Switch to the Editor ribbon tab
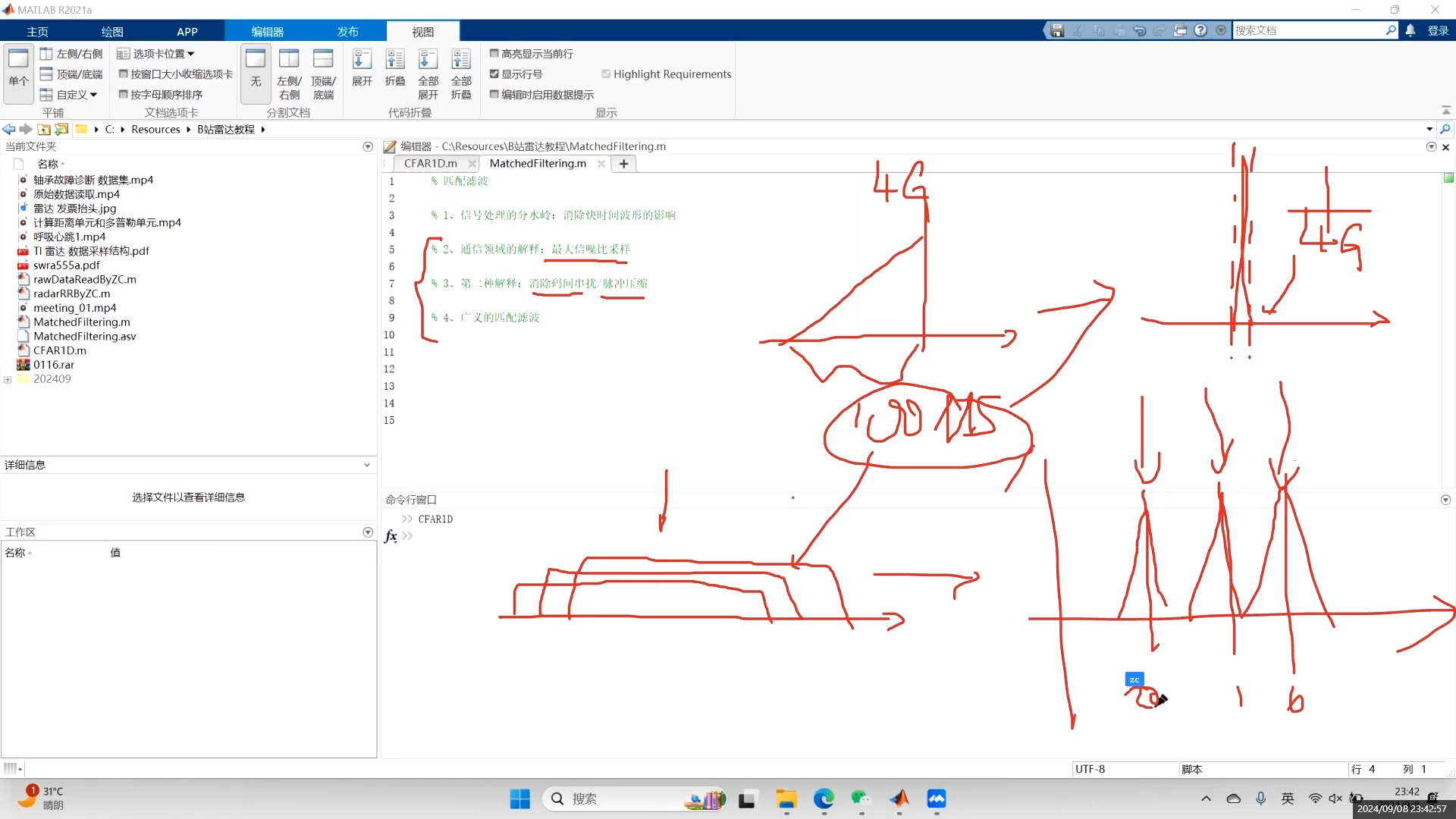The height and width of the screenshot is (819, 1456). click(x=268, y=31)
